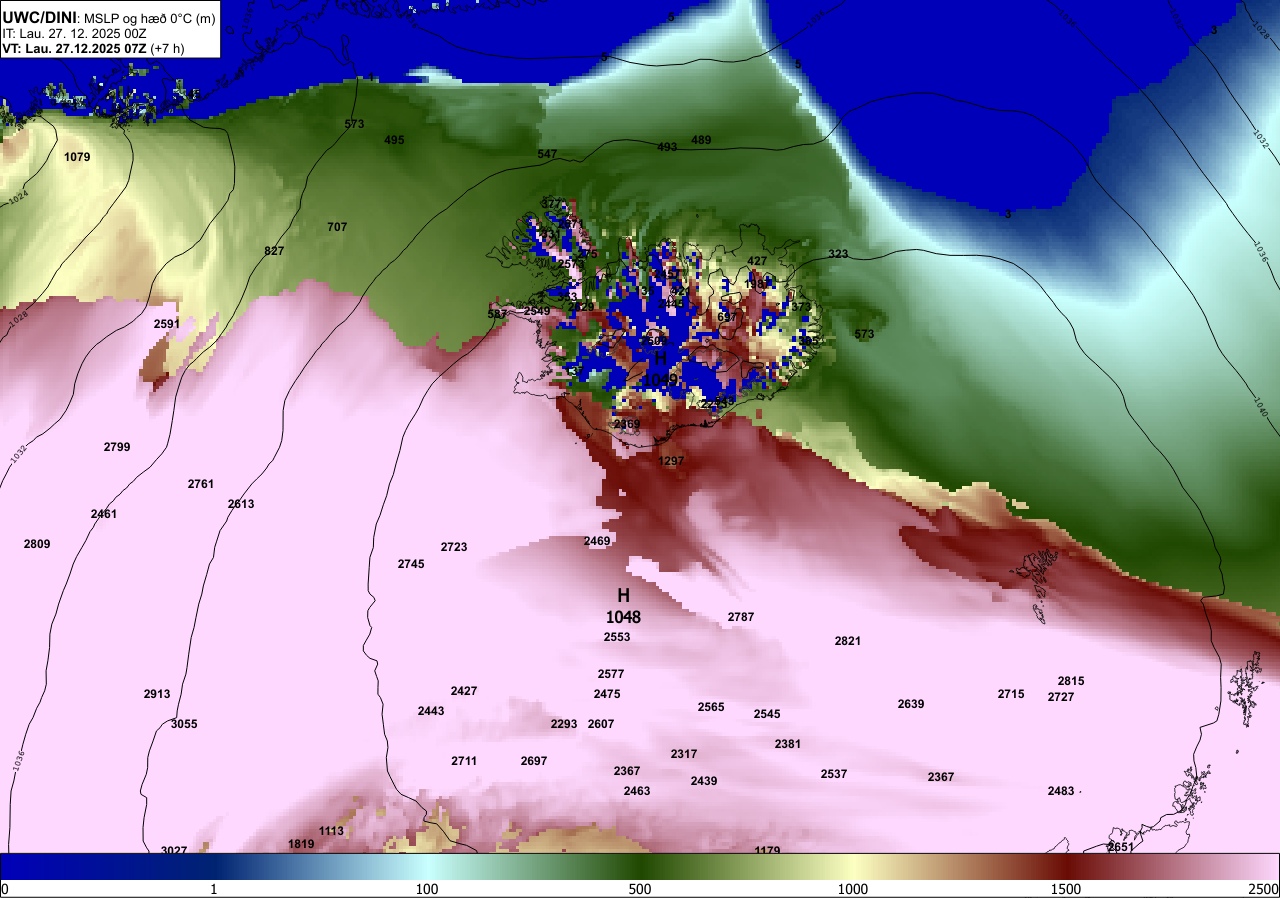The width and height of the screenshot is (1280, 898).
Task: Select the 2799 height value
Action: [117, 447]
